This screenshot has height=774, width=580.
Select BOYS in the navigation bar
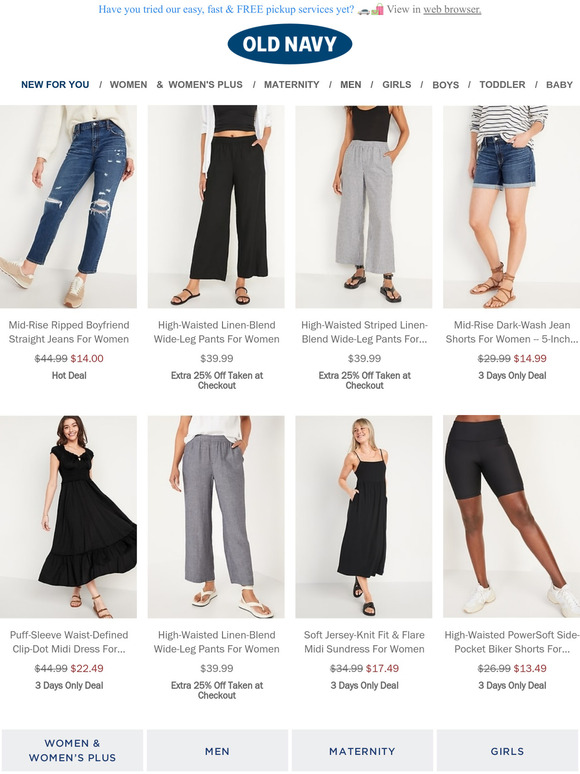point(445,84)
